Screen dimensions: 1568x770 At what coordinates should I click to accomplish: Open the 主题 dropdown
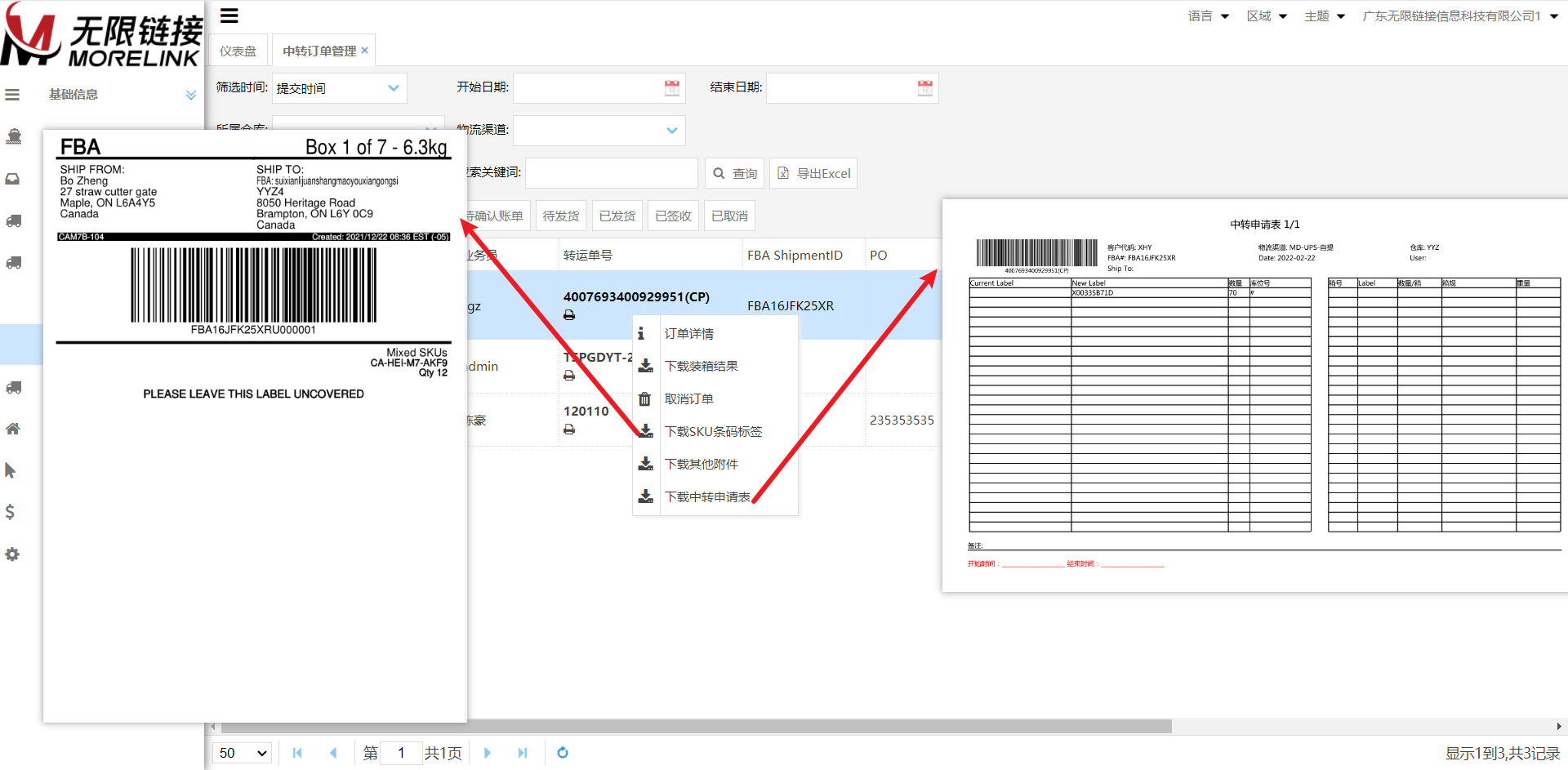point(1325,16)
